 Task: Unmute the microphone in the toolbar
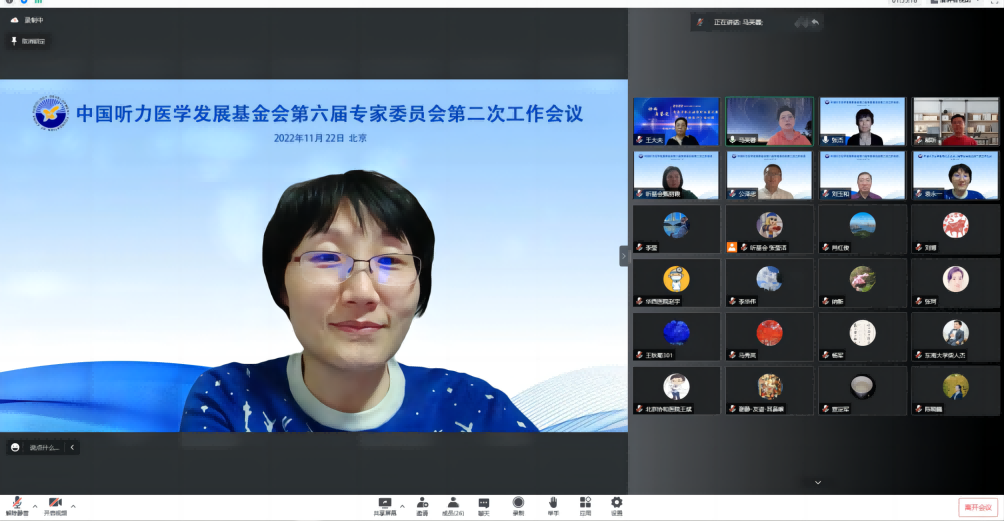pos(18,504)
